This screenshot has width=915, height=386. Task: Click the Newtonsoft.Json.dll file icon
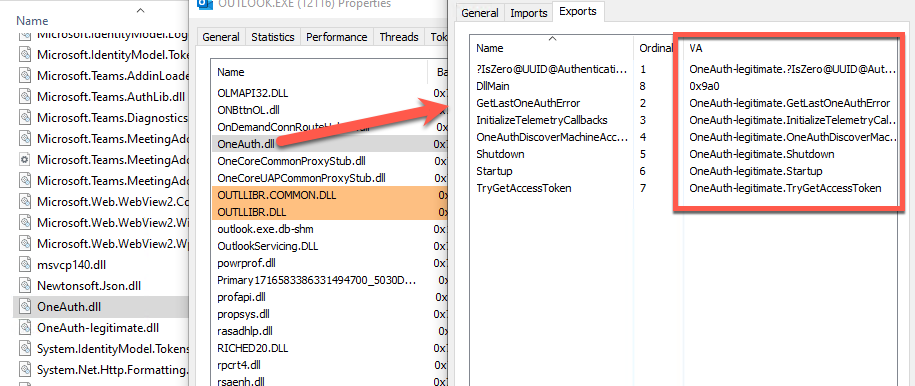pyautogui.click(x=25, y=286)
